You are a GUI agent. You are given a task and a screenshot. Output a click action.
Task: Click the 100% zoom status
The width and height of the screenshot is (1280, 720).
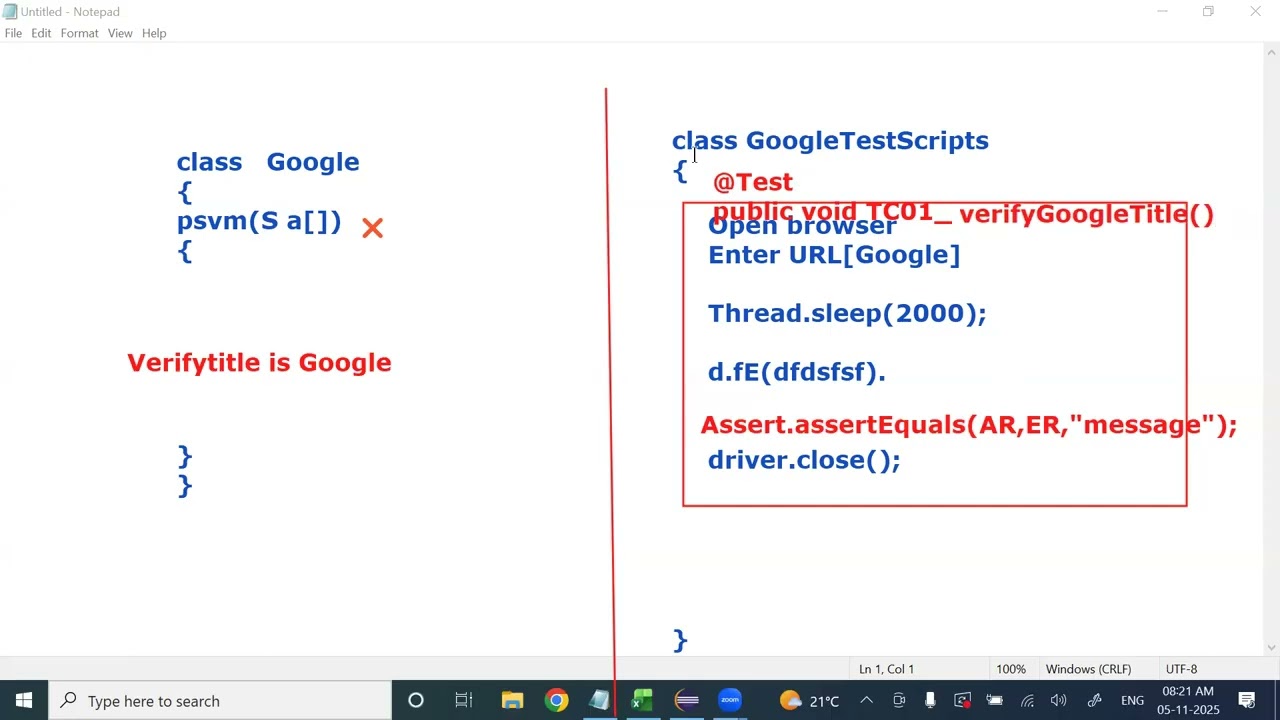pos(1011,669)
